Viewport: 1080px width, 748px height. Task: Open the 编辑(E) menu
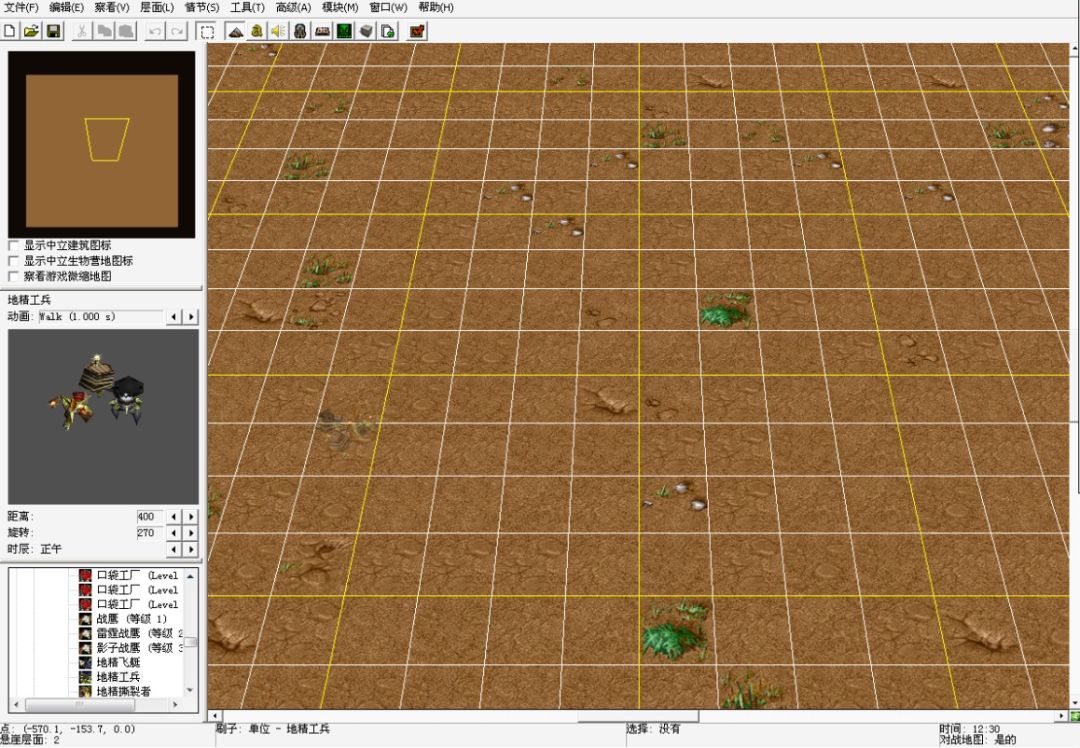66,8
